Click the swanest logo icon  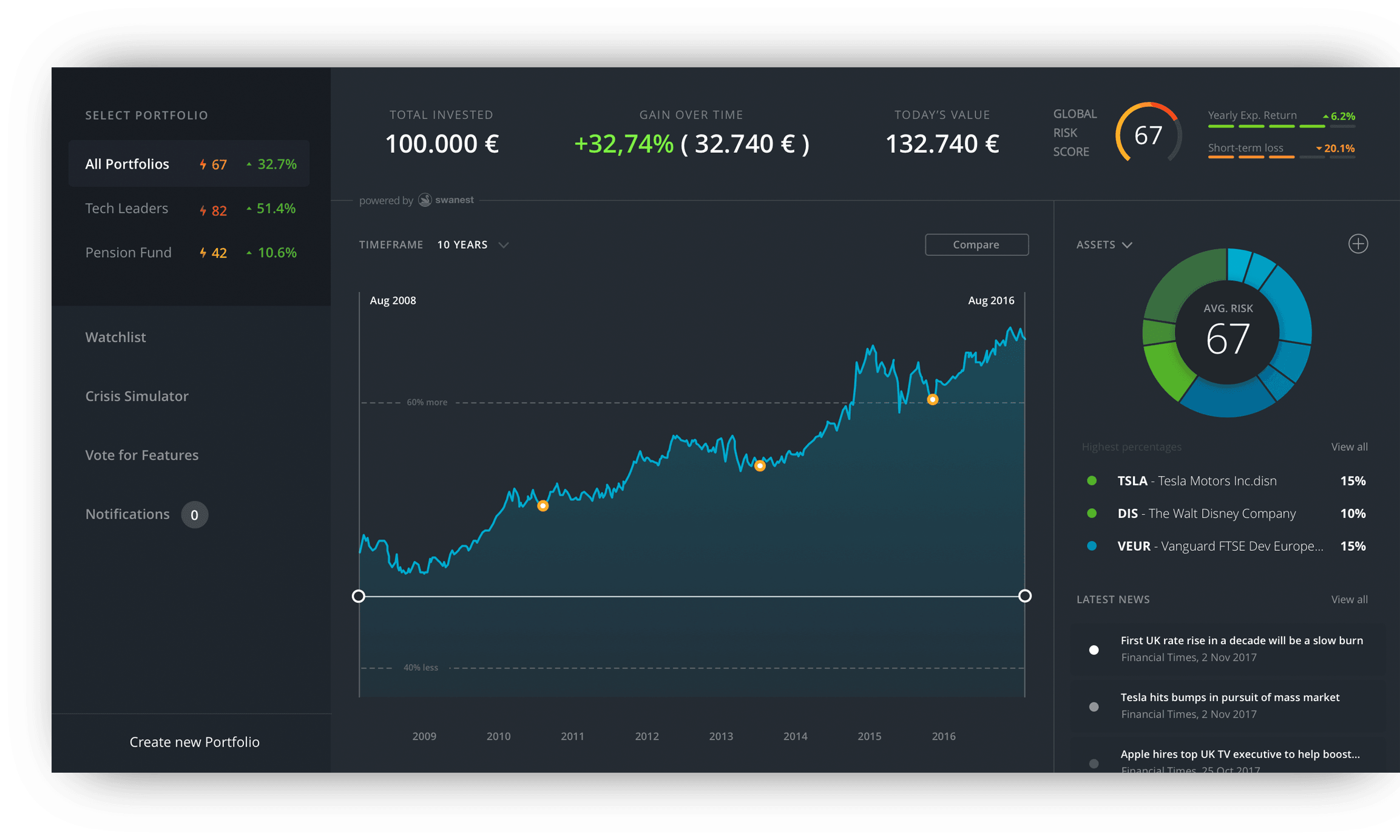pyautogui.click(x=425, y=200)
